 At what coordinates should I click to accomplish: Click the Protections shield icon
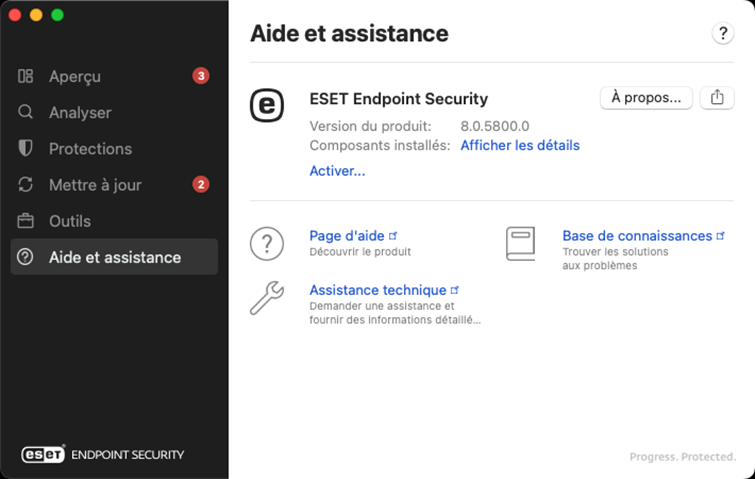pos(26,148)
